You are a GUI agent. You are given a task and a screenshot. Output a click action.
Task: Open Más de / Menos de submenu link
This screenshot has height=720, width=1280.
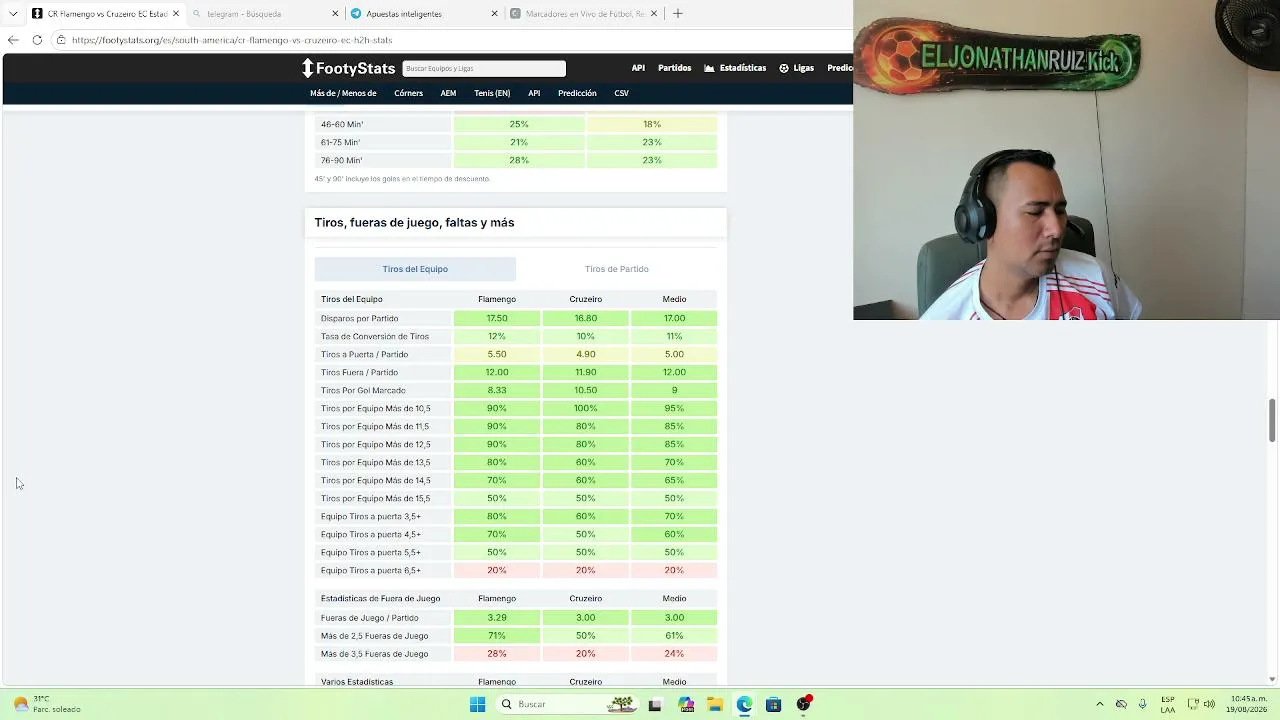343,93
